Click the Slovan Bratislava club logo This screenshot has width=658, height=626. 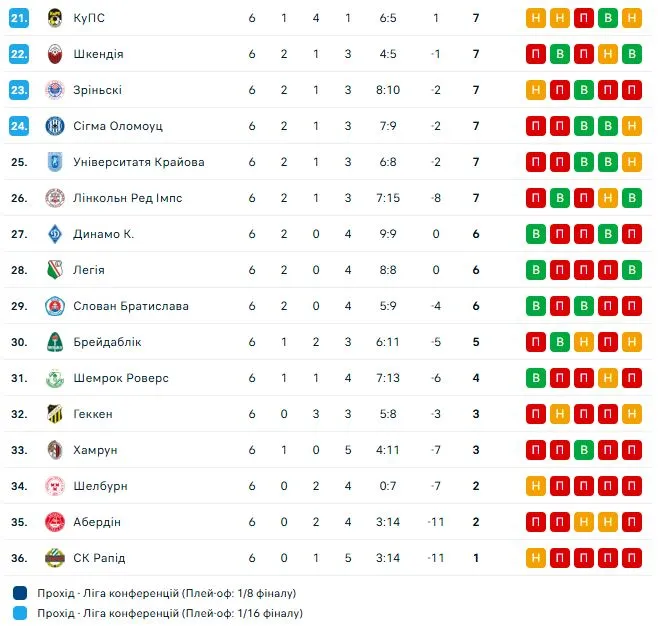[x=55, y=306]
